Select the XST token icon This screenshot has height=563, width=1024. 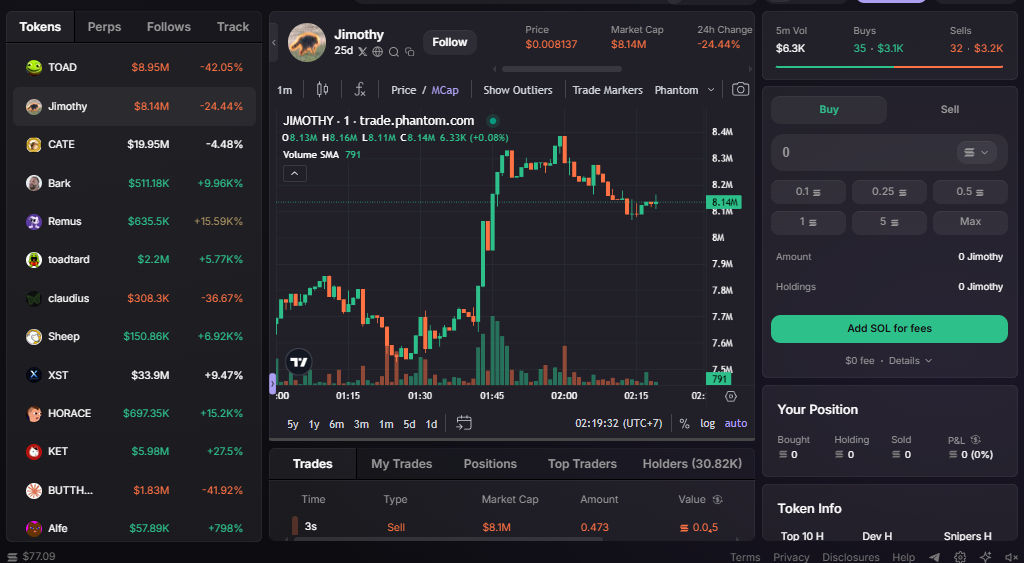click(x=34, y=375)
